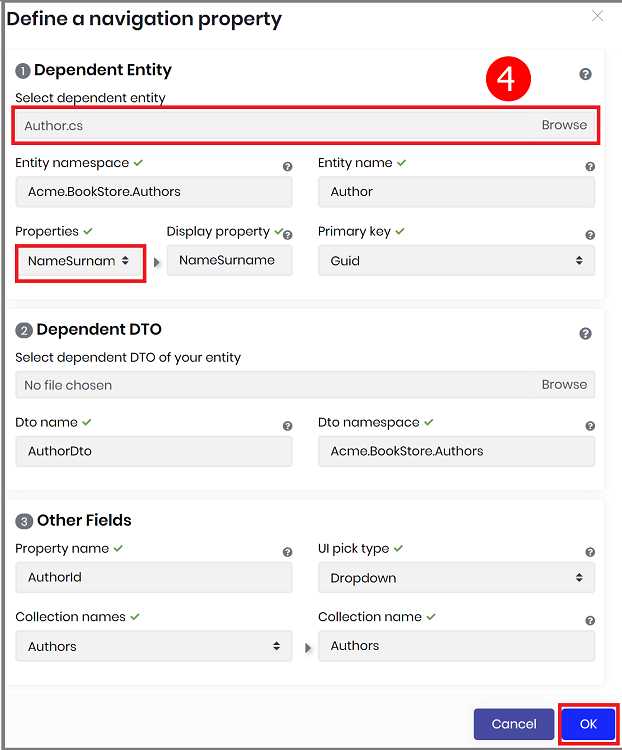Close the dialog with the X icon
Image resolution: width=622 pixels, height=750 pixels.
pos(598,16)
